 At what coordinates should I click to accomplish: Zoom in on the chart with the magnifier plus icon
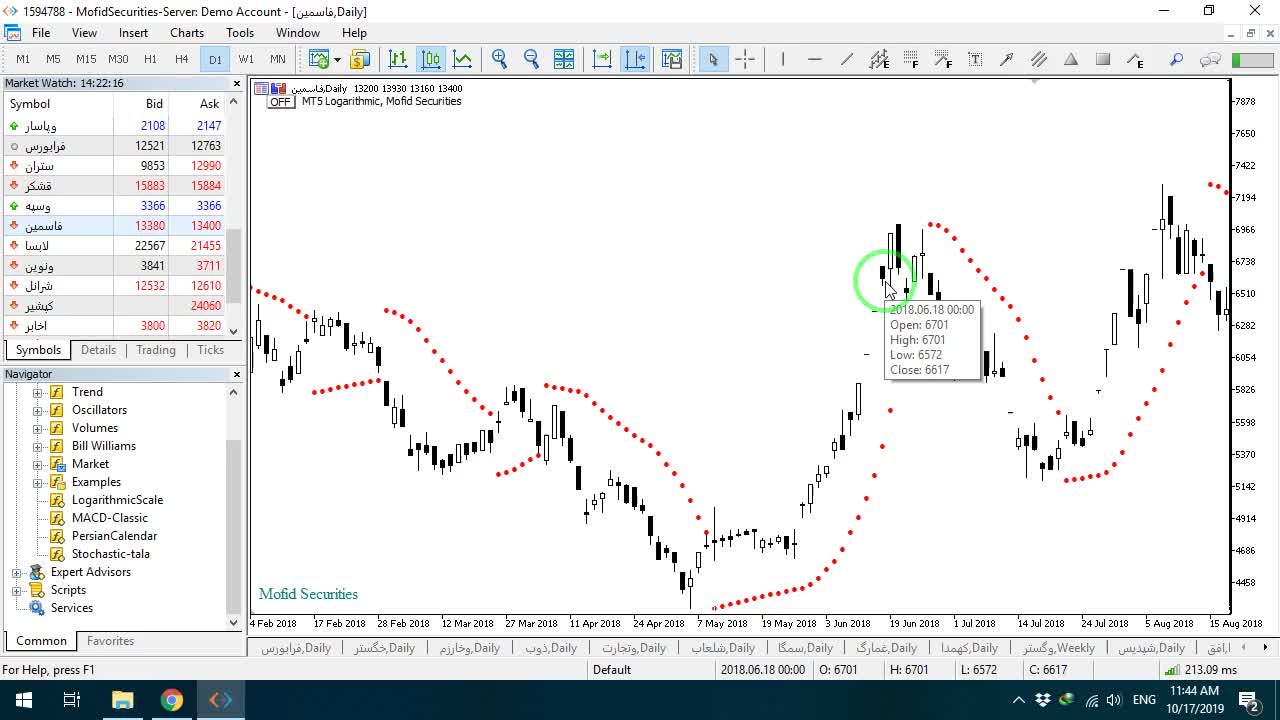coord(499,59)
